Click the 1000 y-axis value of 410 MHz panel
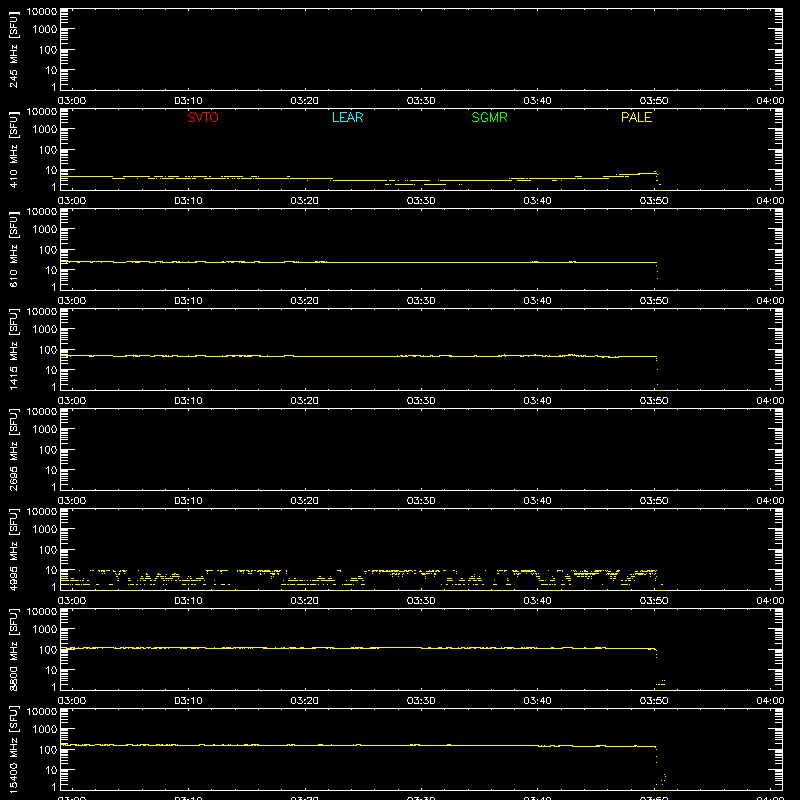Screen dimensions: 800x800 coord(45,130)
